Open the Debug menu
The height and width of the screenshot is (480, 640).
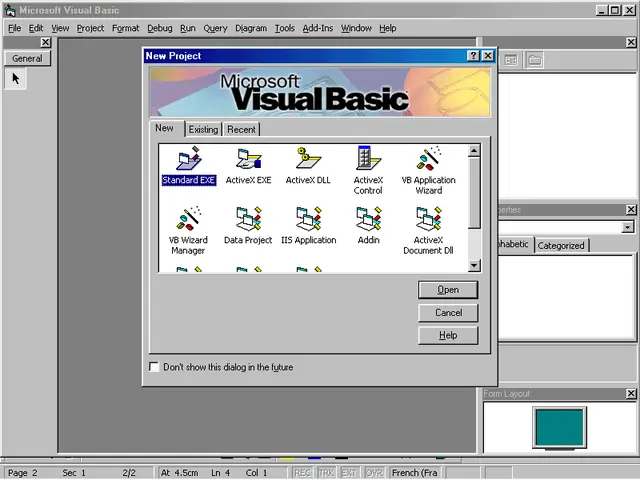pyautogui.click(x=160, y=28)
